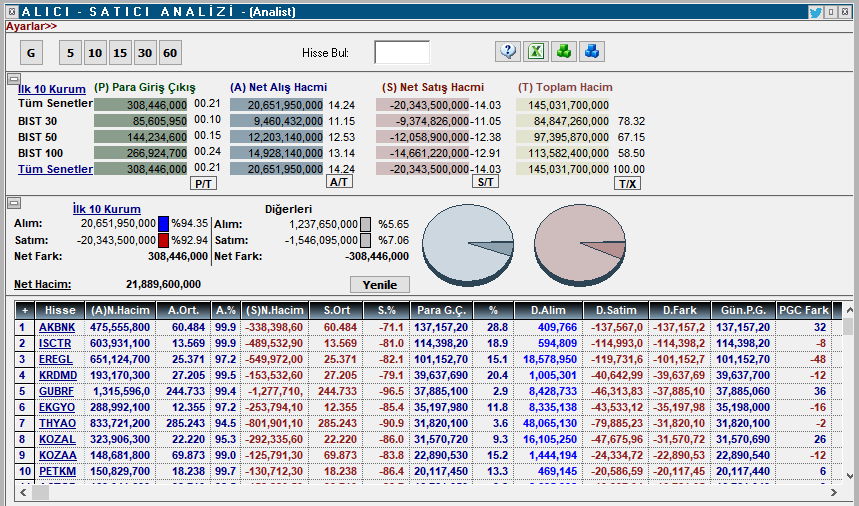Toggle the P/T ratio button
Screen dimensions: 859x506
click(x=203, y=183)
